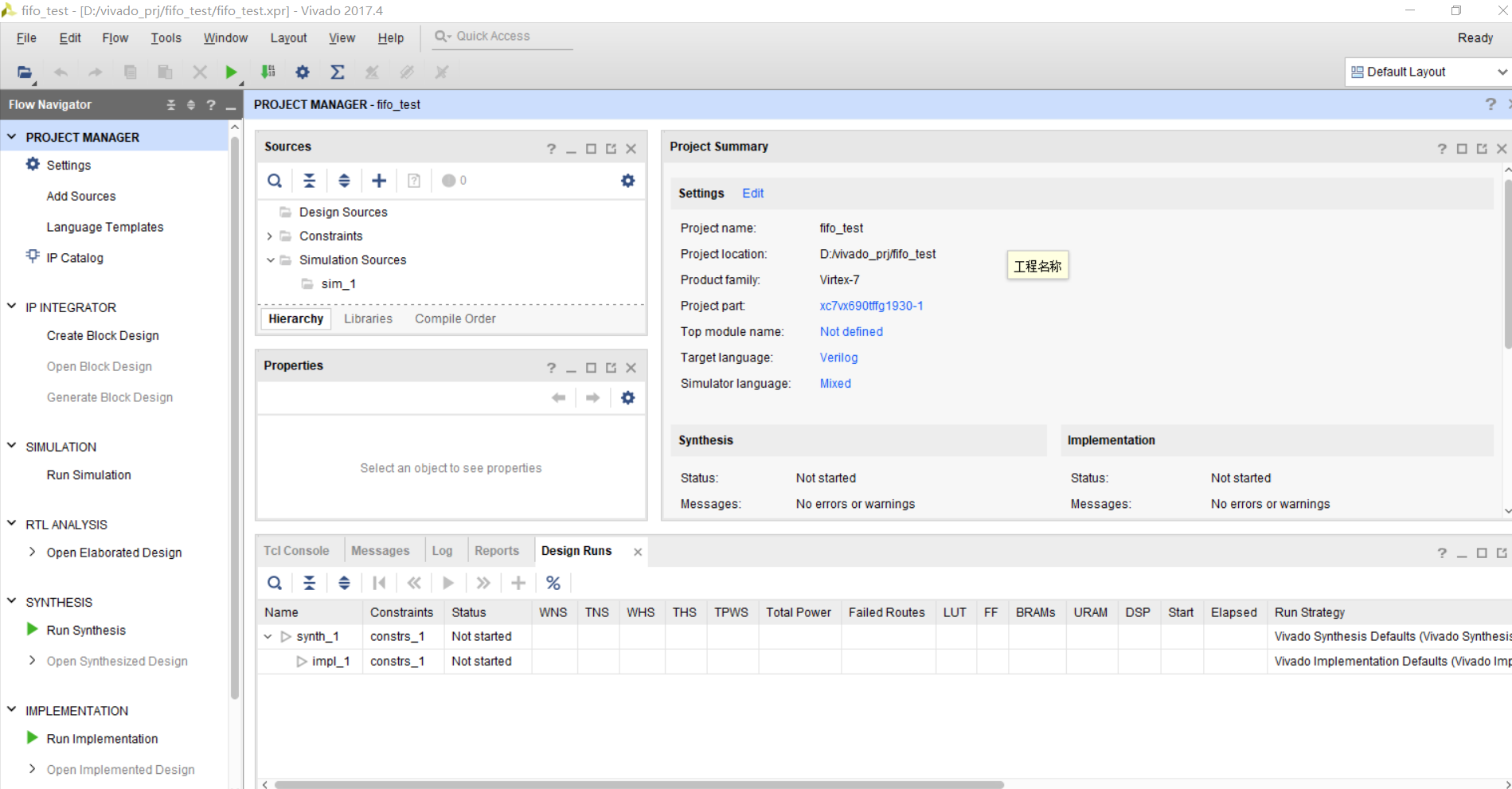This screenshot has width=1512, height=789.
Task: Click the Design Runs launch play icon
Action: tap(448, 583)
